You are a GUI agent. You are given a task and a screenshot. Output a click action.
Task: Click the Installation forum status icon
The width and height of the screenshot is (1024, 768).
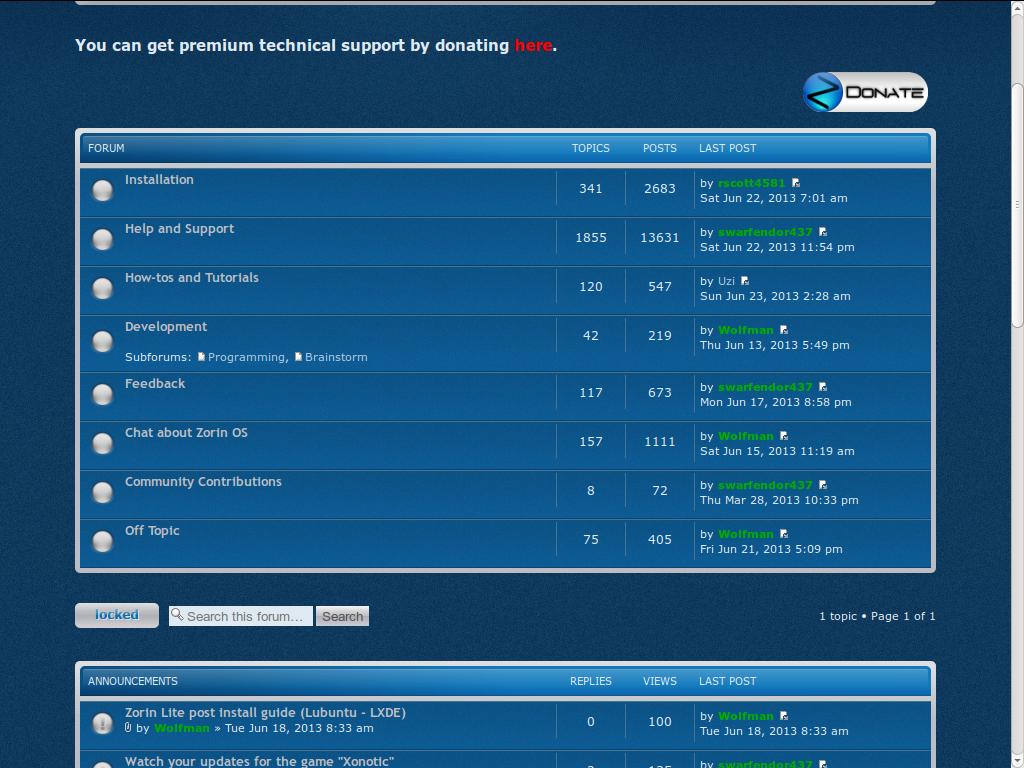(x=102, y=190)
